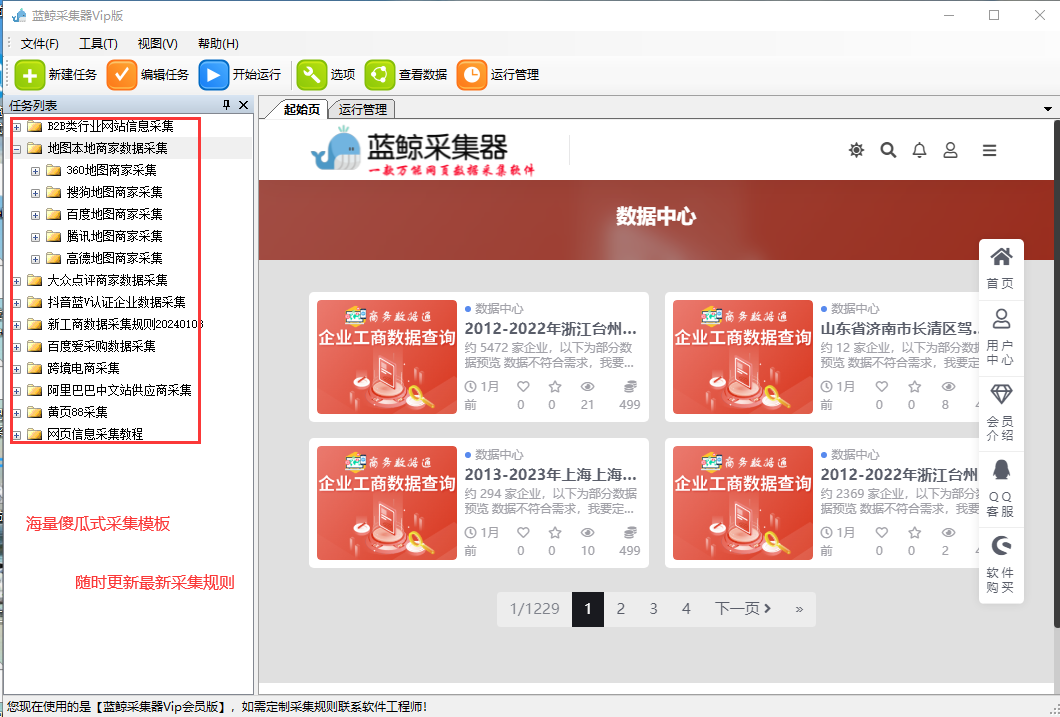1060x717 pixels.
Task: Click star icon on 山东省济南市长清区 card
Action: coord(915,387)
